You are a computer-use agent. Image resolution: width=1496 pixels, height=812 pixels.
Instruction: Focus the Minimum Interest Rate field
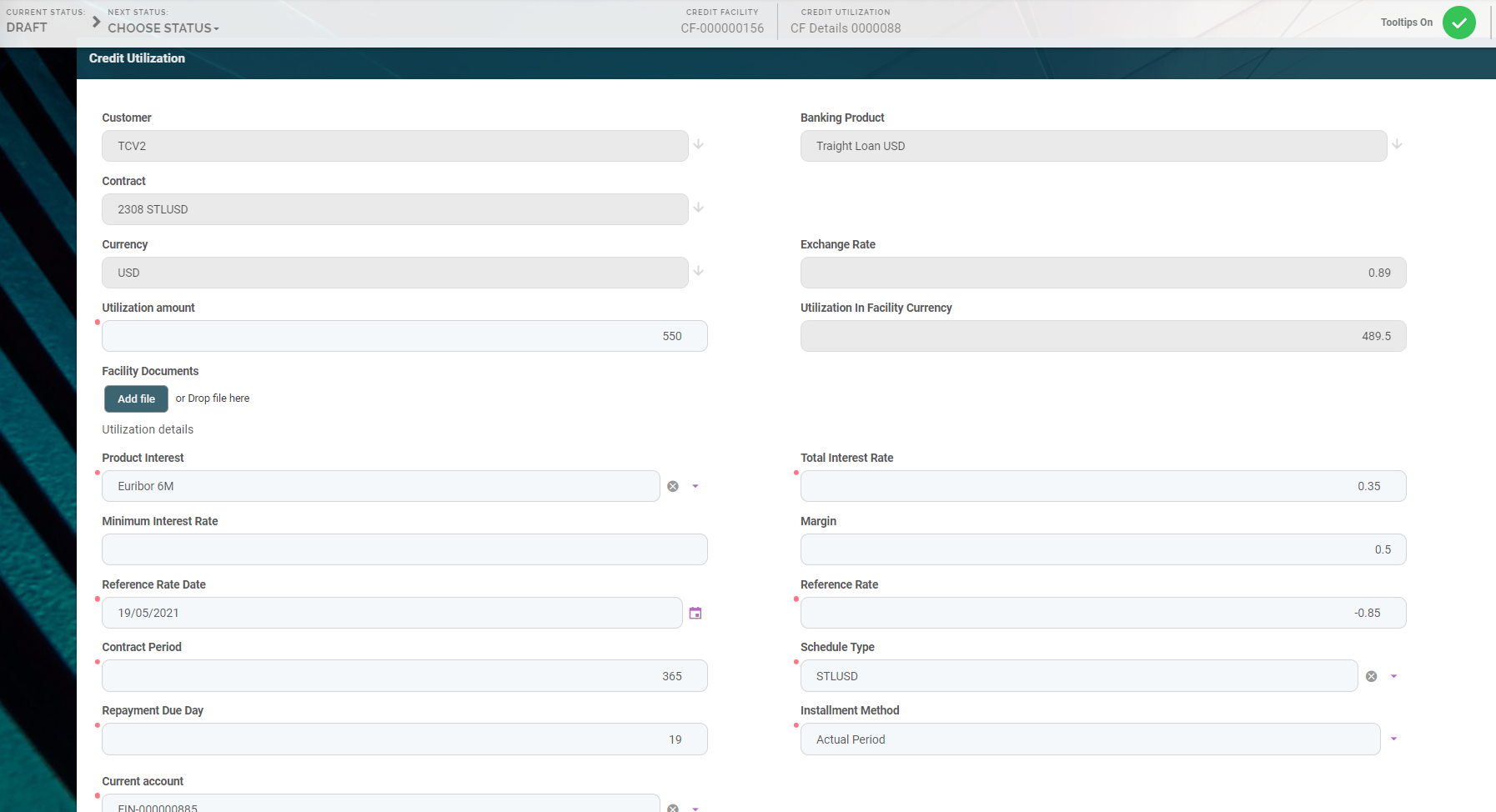[x=404, y=550]
